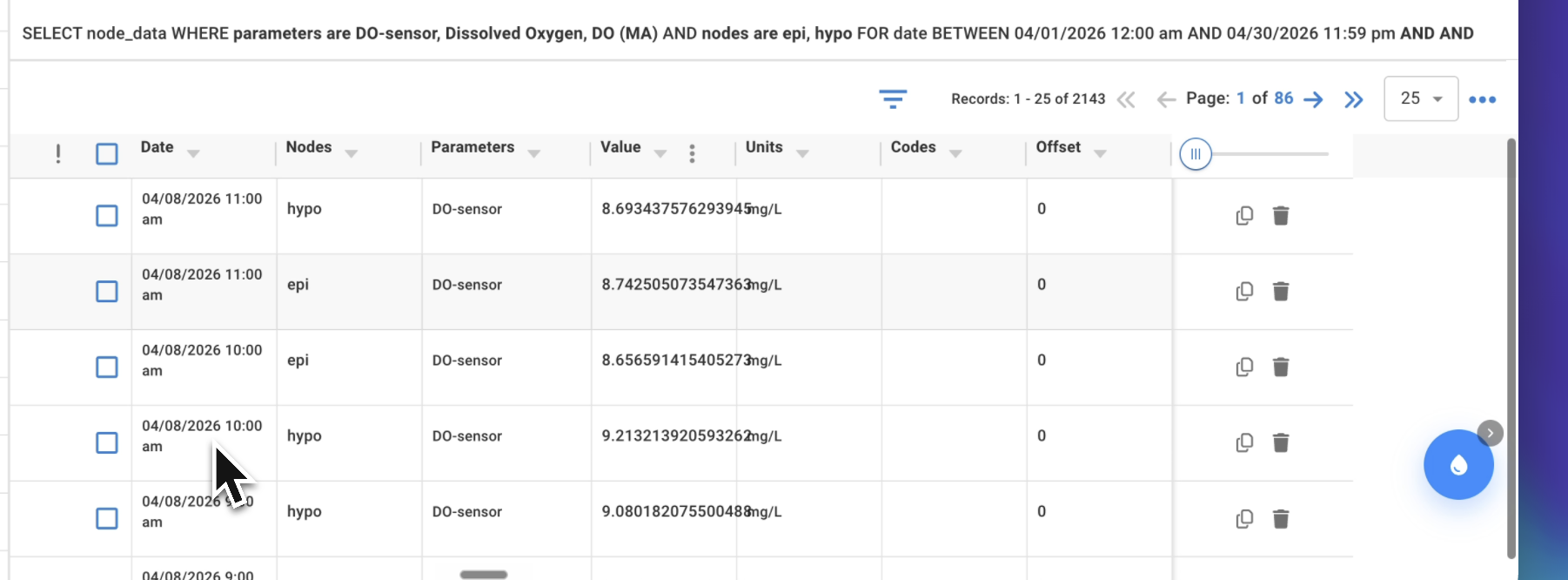Tick the select-all checkbox in the header
This screenshot has height=580, width=1568.
[x=107, y=154]
